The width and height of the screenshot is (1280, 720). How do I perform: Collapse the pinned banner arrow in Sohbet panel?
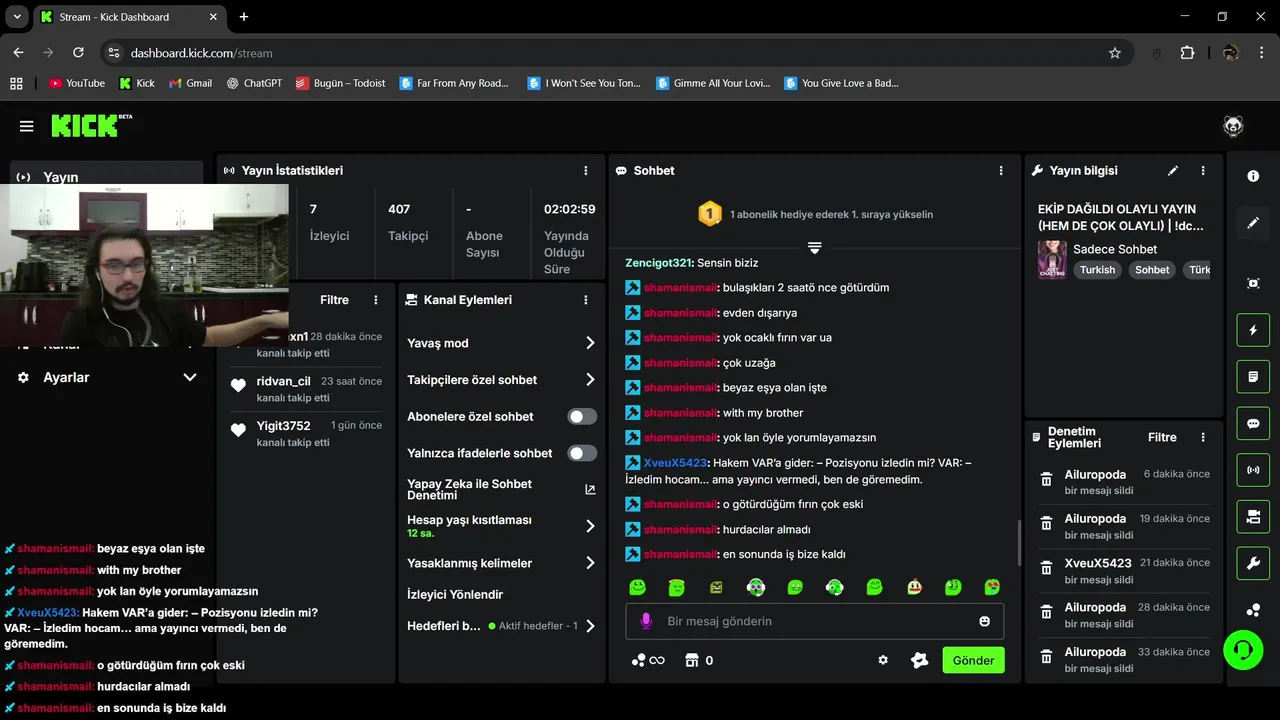click(814, 247)
